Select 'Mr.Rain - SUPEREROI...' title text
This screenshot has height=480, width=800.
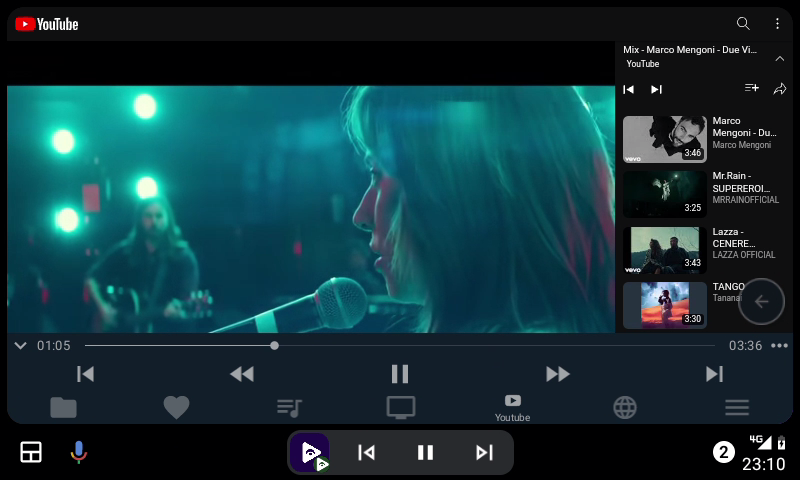coord(741,182)
